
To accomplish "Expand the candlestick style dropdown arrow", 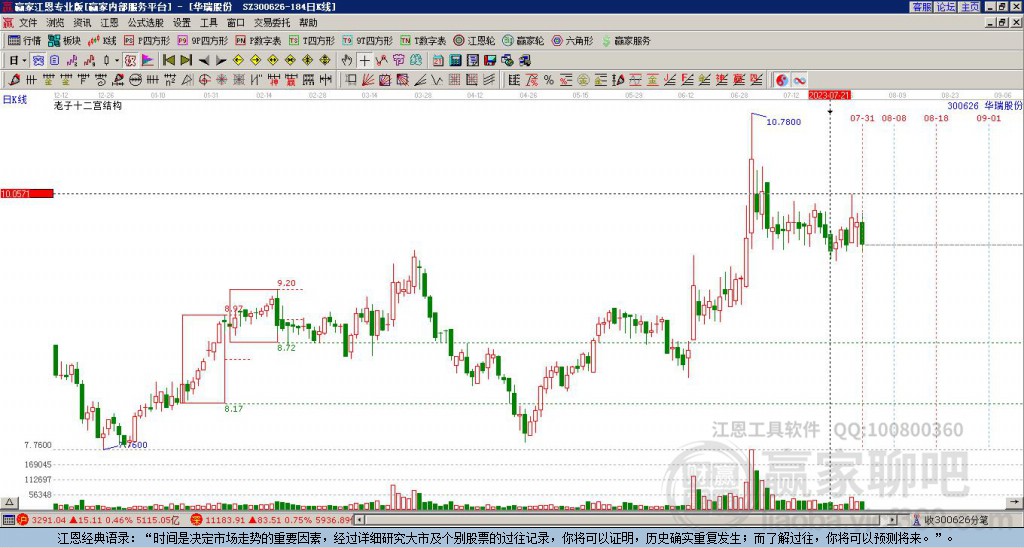I will click(117, 61).
